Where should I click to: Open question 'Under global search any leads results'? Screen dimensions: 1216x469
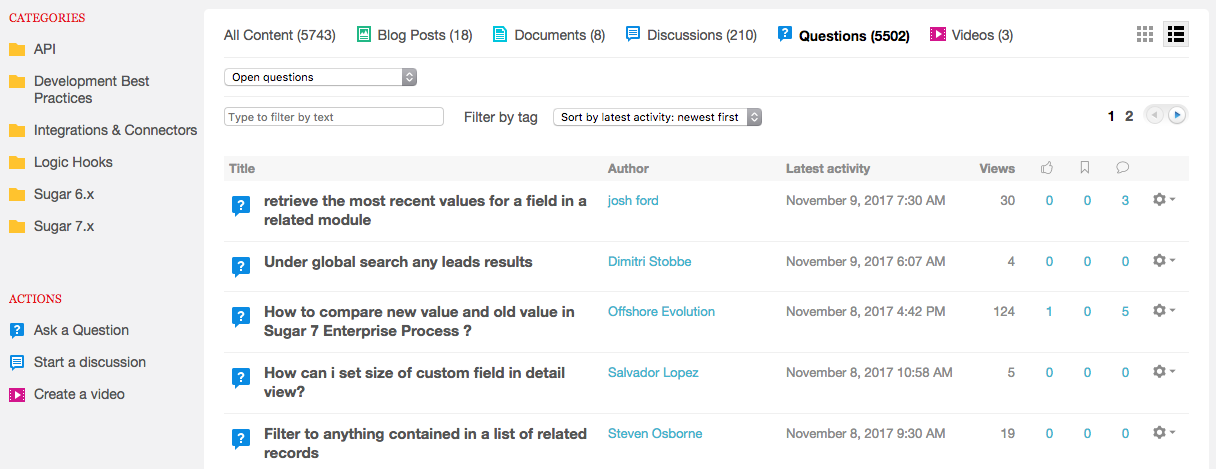point(398,262)
